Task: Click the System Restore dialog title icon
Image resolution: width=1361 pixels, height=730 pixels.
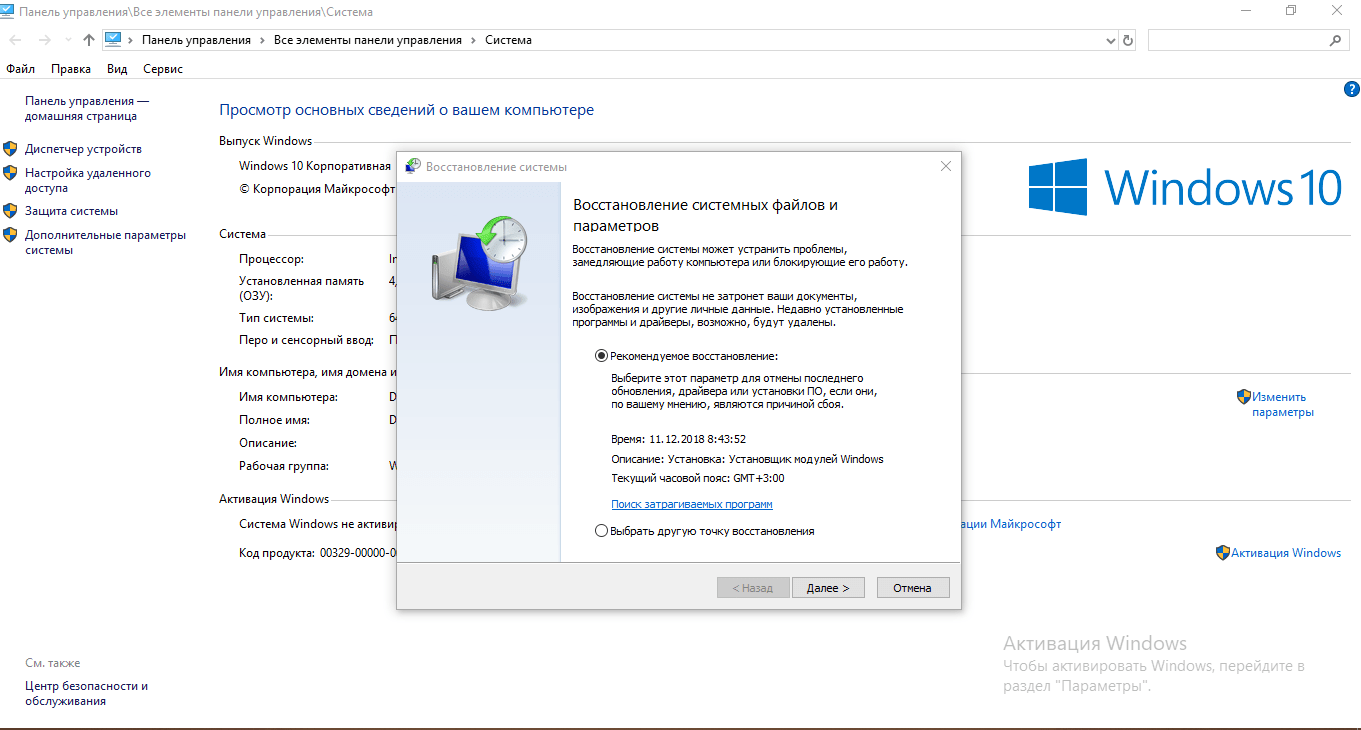Action: [412, 166]
